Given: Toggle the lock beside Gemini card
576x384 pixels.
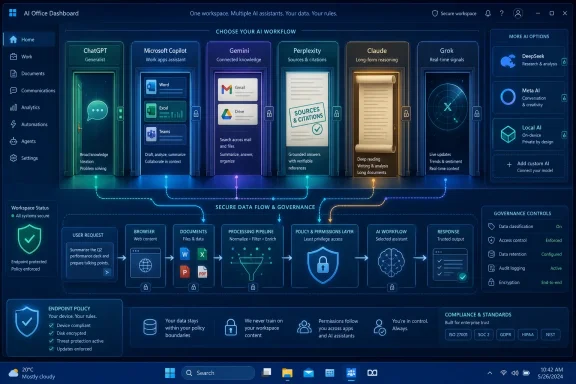Looking at the screenshot, I should pos(269,114).
